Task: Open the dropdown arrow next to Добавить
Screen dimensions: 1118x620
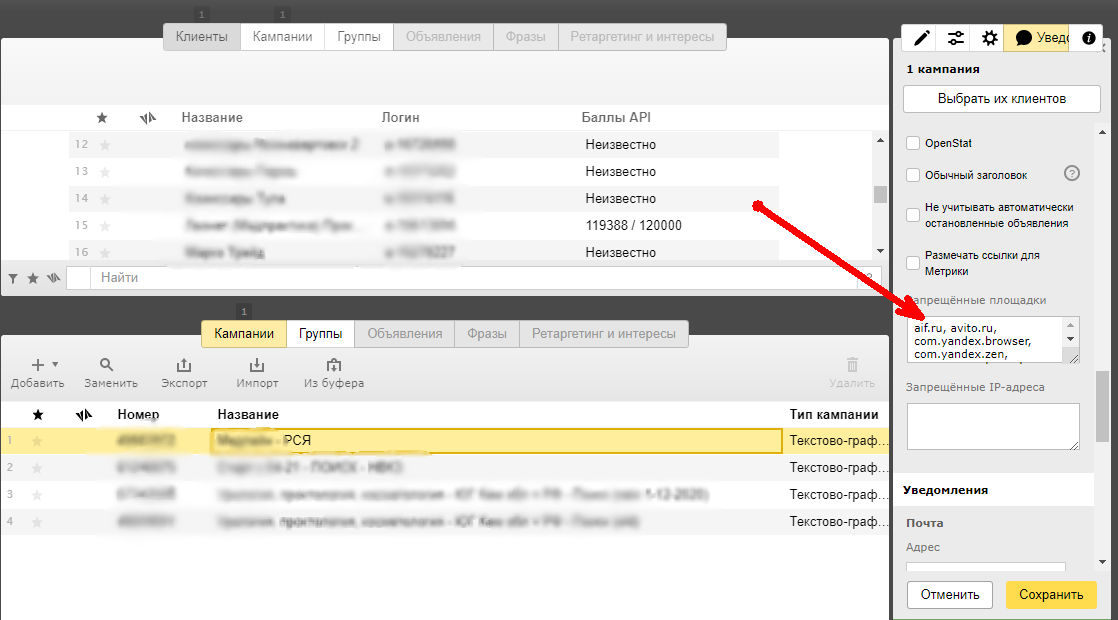Action: [55, 365]
